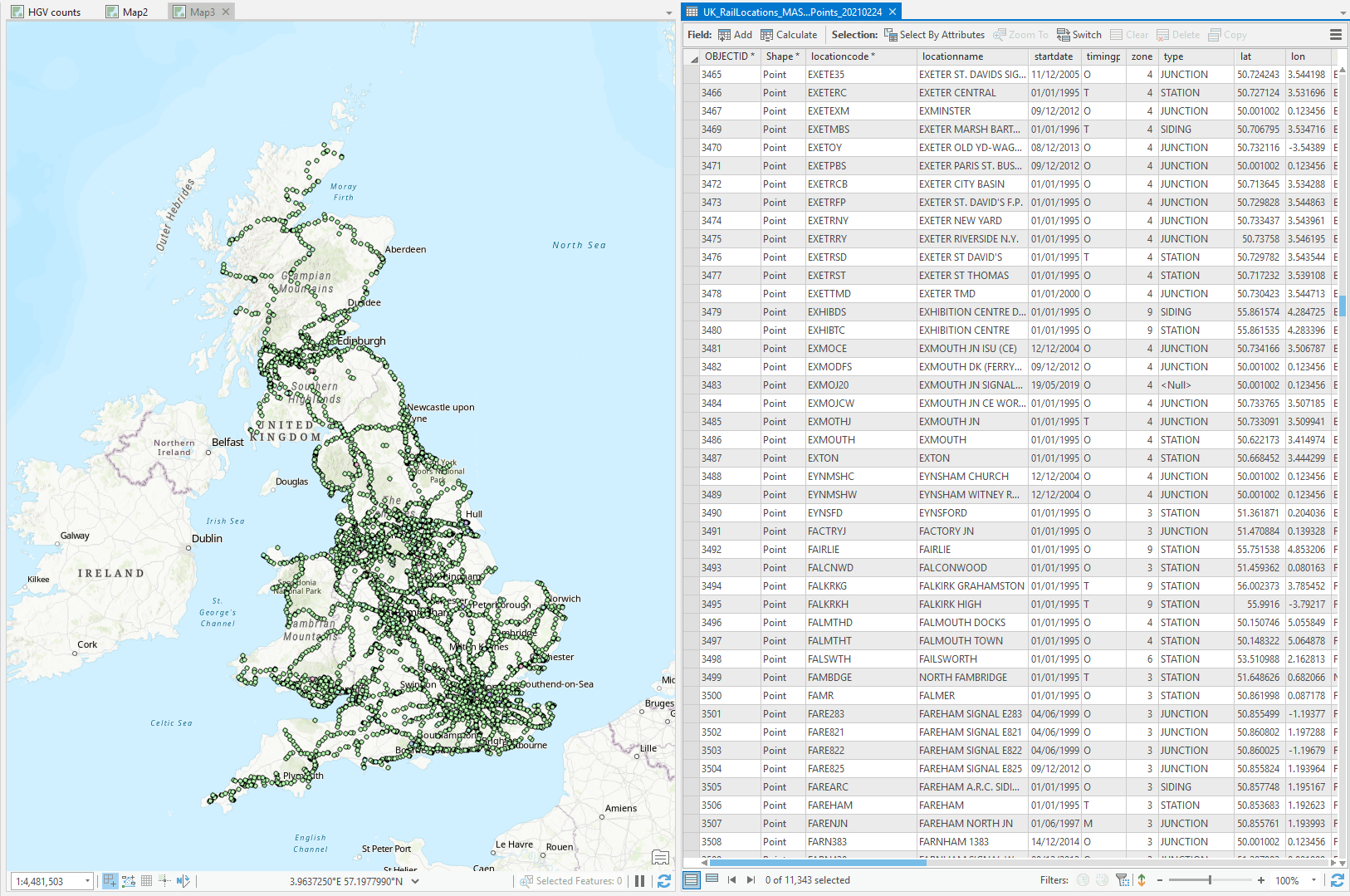This screenshot has height=896, width=1350.
Task: Show only selected records view
Action: tap(712, 880)
